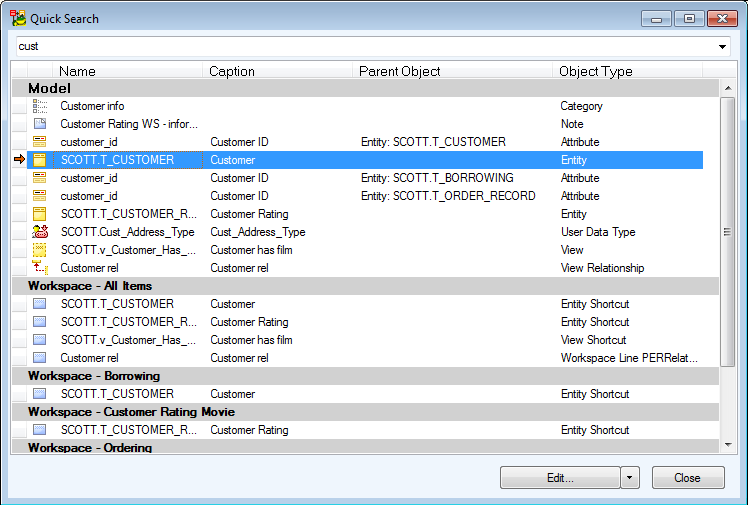Click the Customer info category icon

tap(40, 106)
